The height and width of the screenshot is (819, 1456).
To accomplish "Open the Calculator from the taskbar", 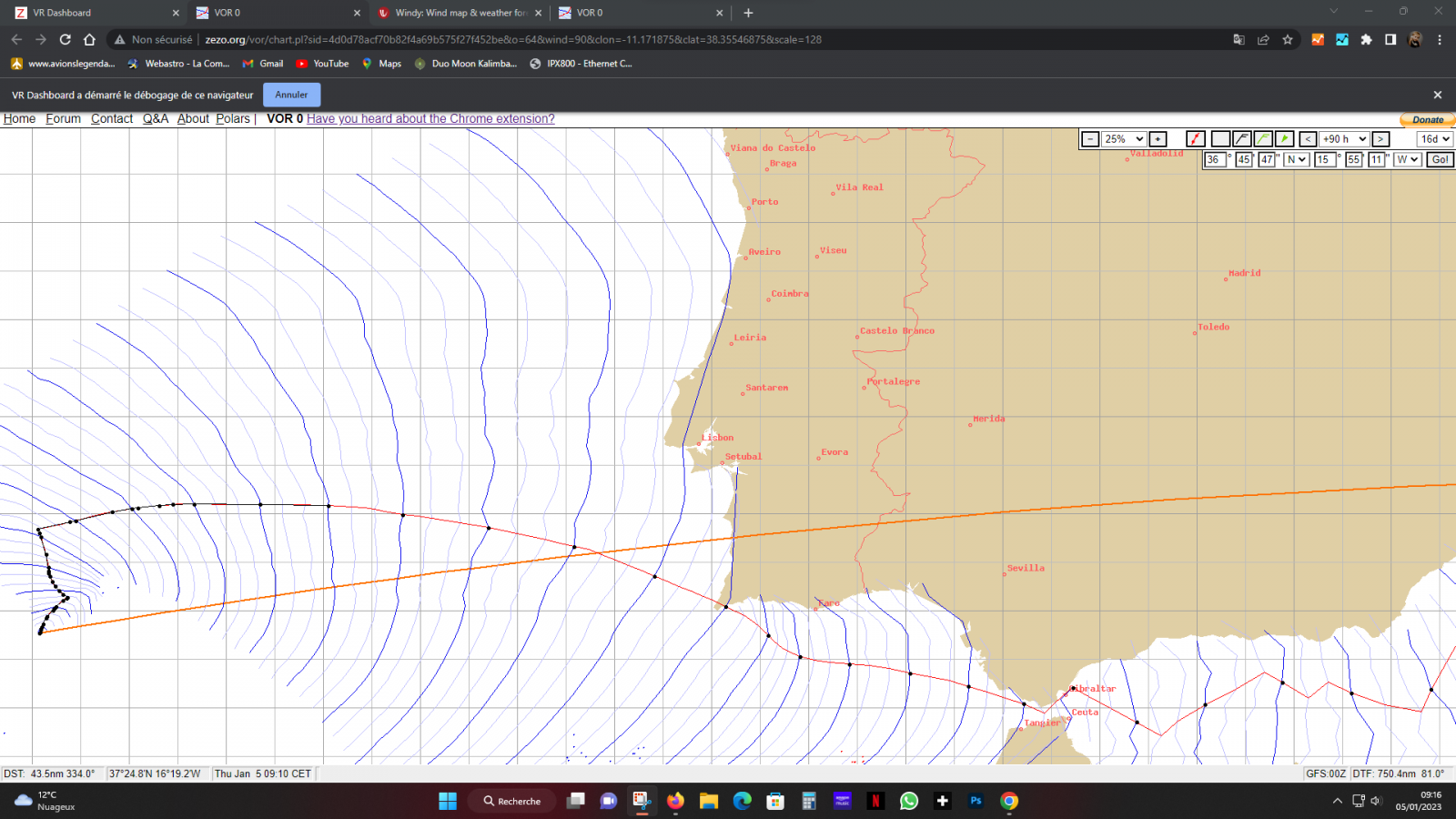I will pos(808,801).
